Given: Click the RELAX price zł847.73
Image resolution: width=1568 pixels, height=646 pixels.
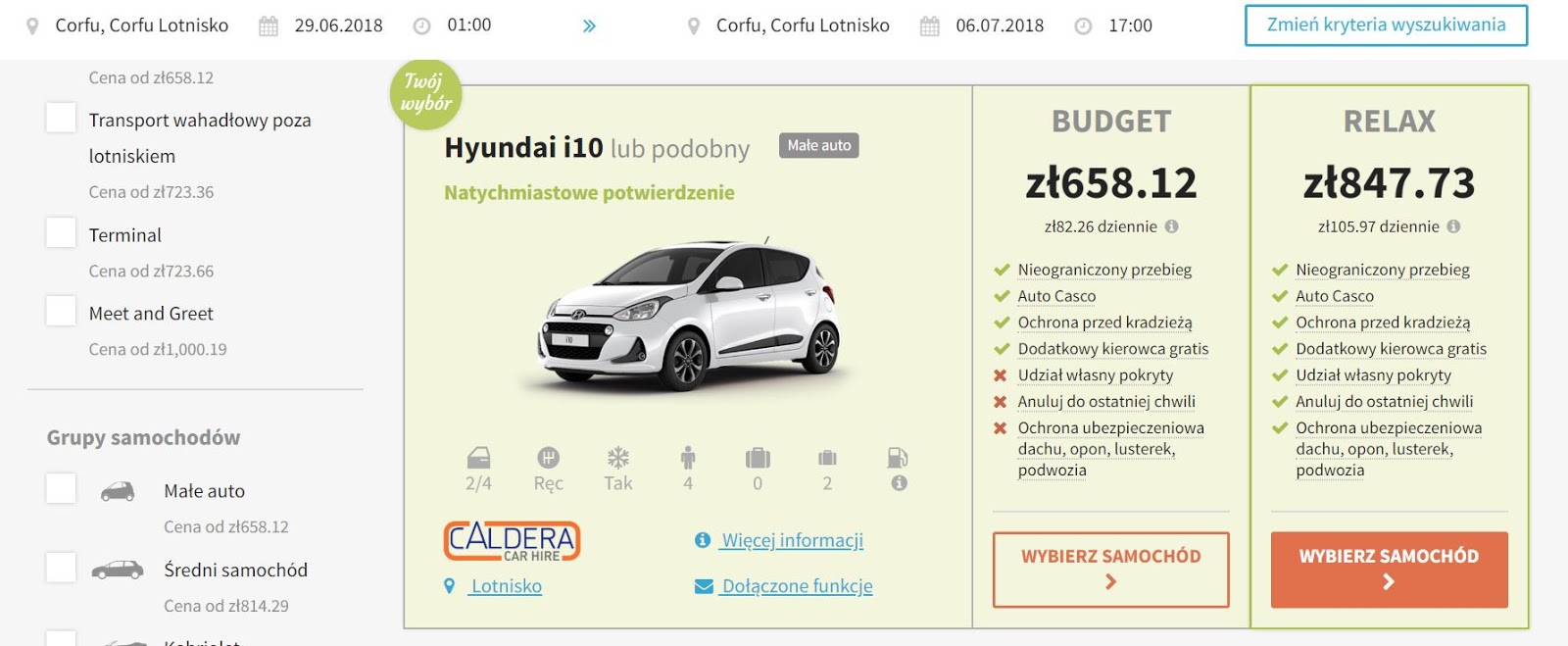Looking at the screenshot, I should coord(1390,183).
